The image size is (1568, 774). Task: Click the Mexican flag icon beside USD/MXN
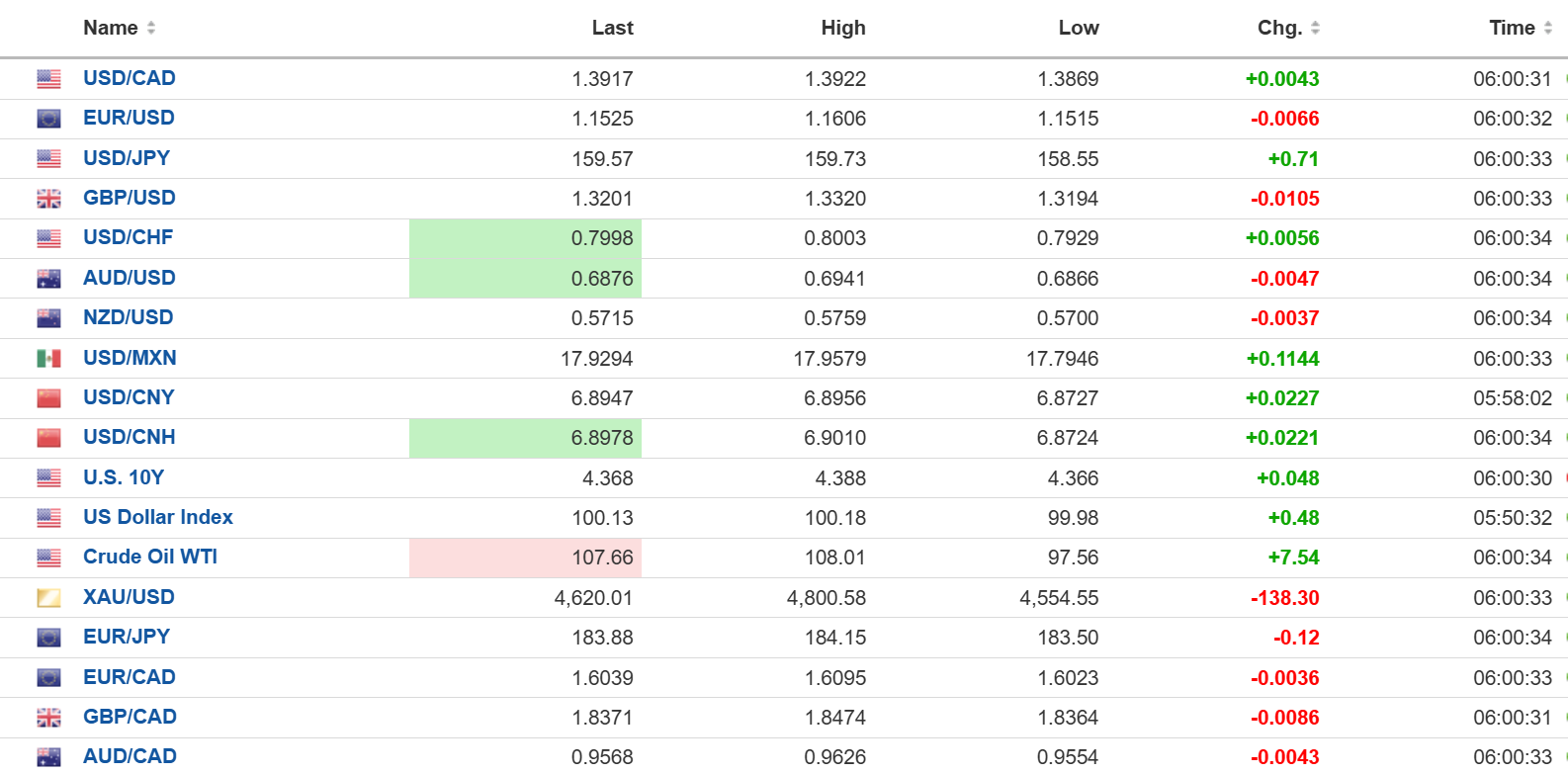48,358
